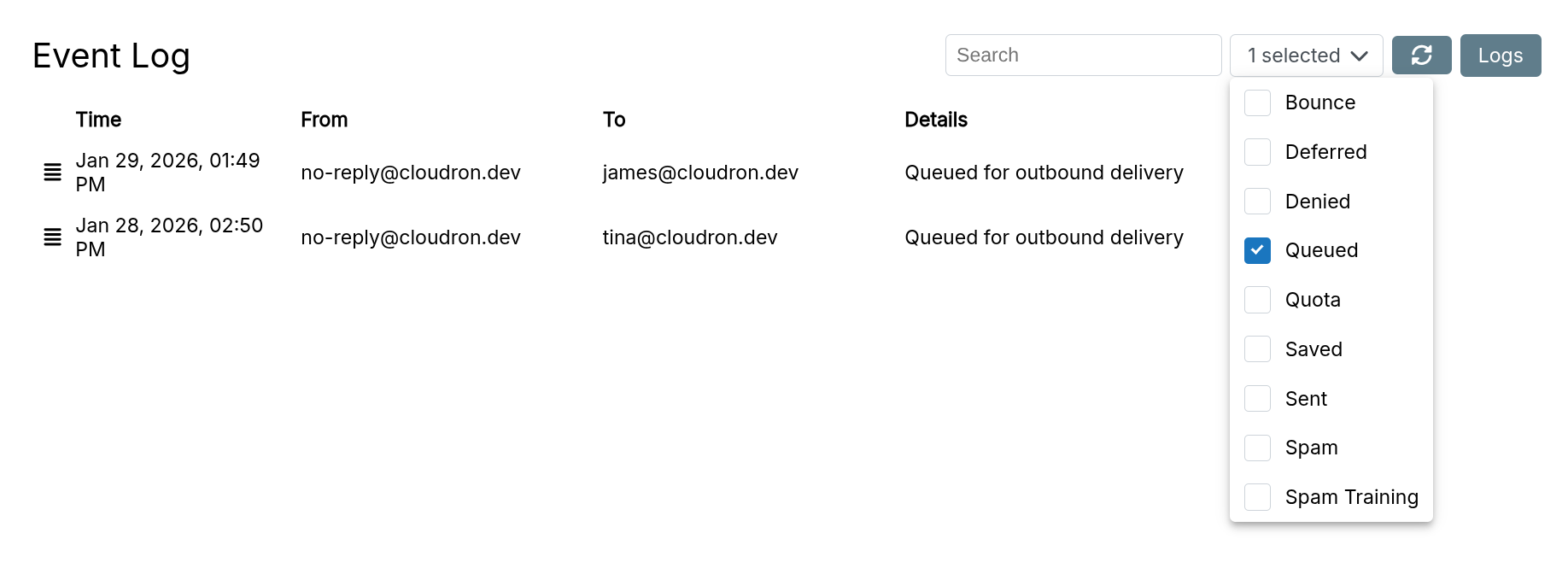Focus the Search input field
This screenshot has width=1568, height=568.
(1083, 56)
